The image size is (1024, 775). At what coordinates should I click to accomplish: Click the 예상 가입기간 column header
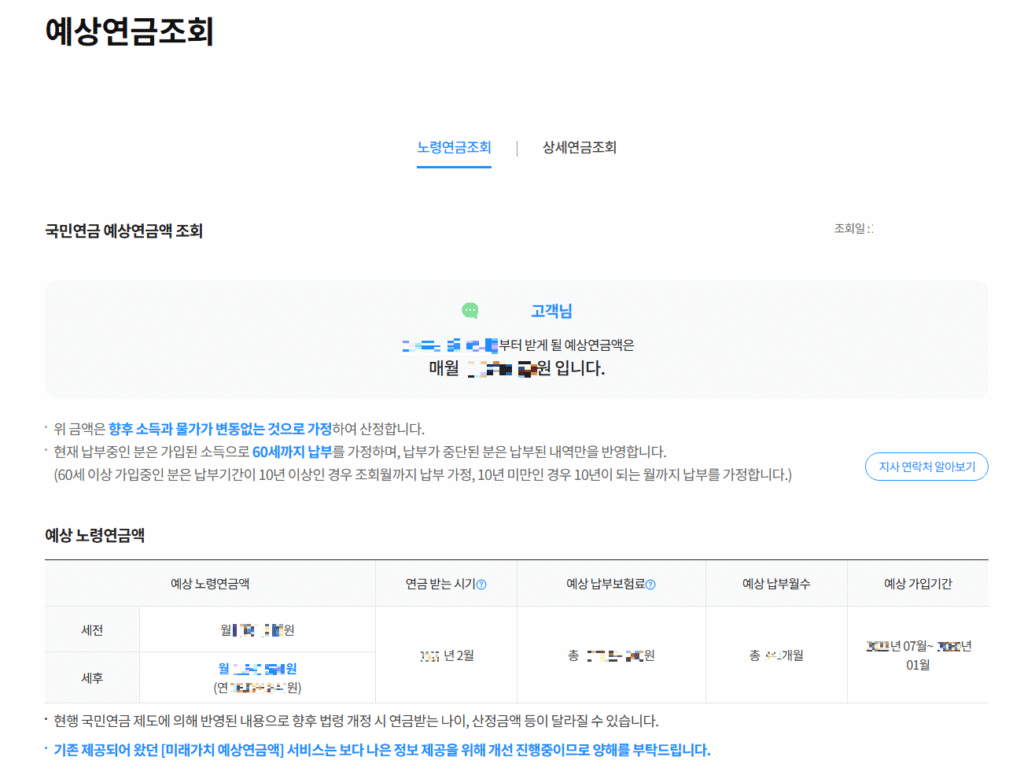[x=918, y=584]
